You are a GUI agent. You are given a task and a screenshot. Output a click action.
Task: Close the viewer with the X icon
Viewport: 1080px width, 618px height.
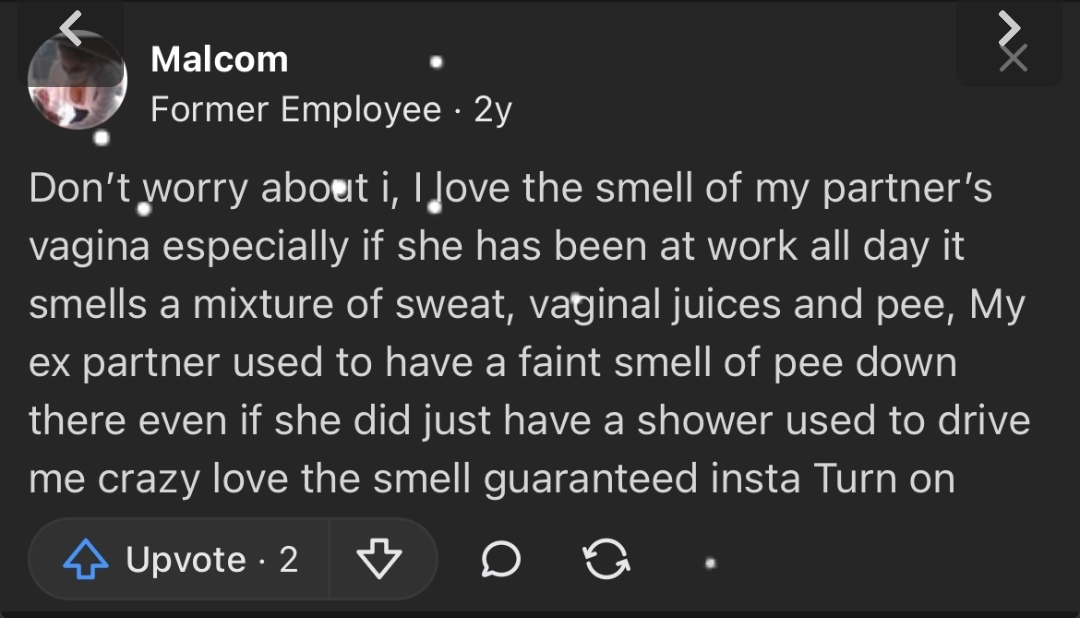(x=1013, y=59)
